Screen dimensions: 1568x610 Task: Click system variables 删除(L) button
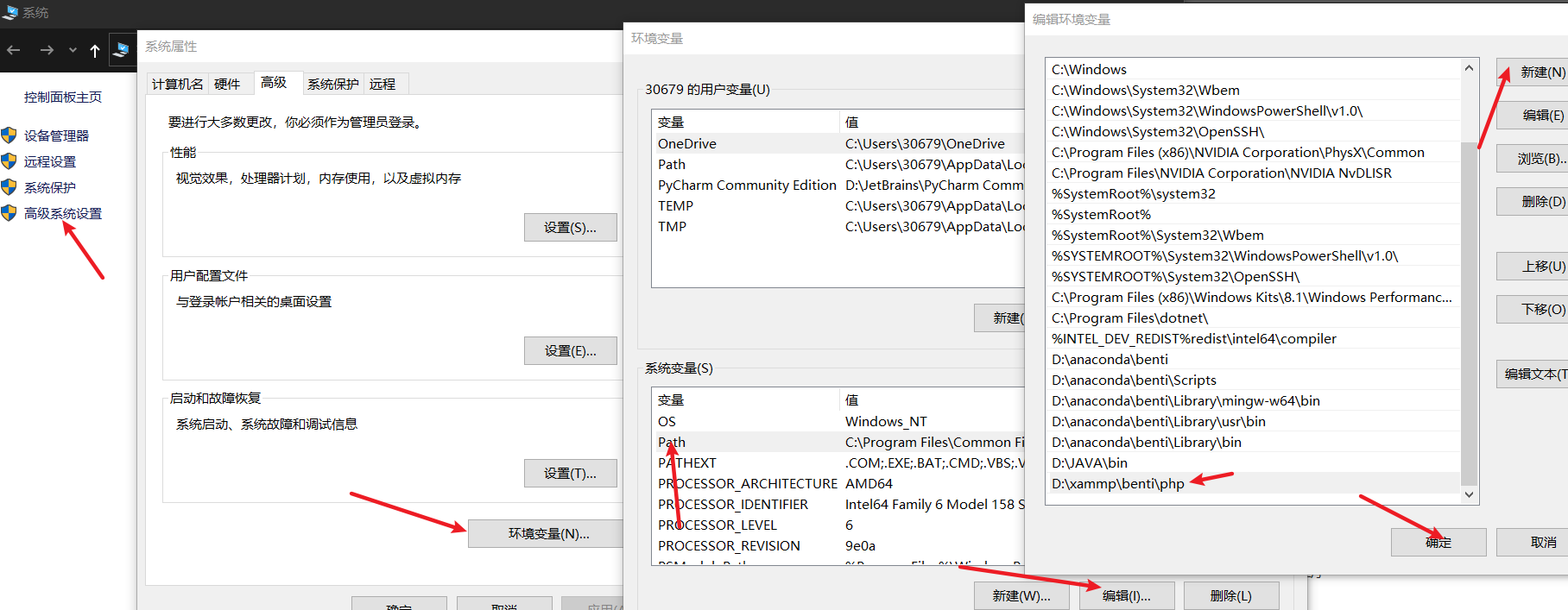1231,596
